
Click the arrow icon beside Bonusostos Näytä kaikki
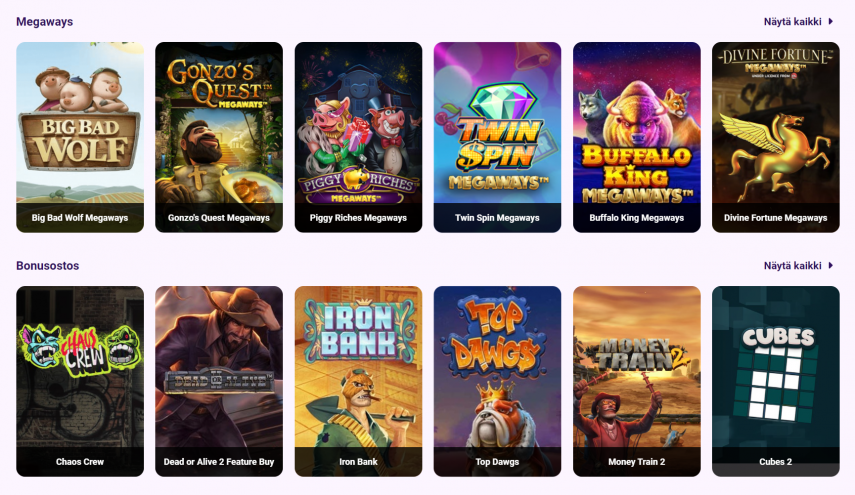[x=831, y=265]
